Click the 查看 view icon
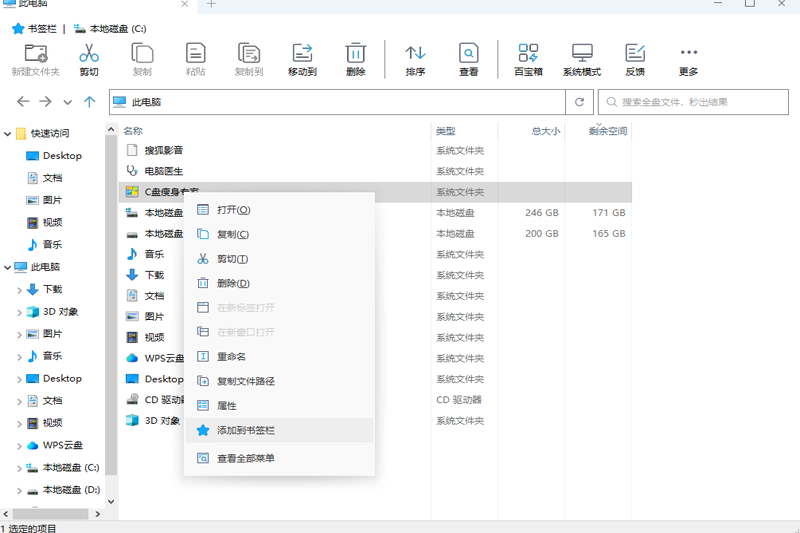 point(468,54)
